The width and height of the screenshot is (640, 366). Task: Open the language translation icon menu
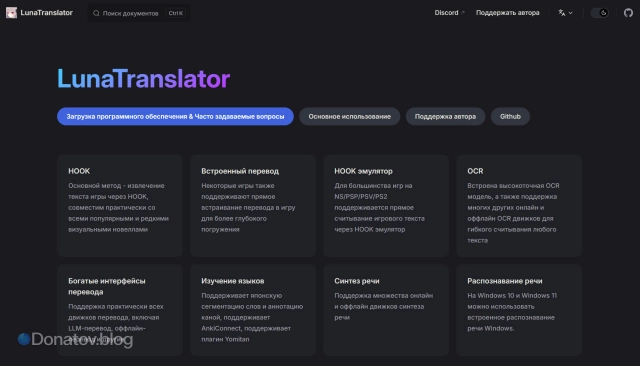565,13
